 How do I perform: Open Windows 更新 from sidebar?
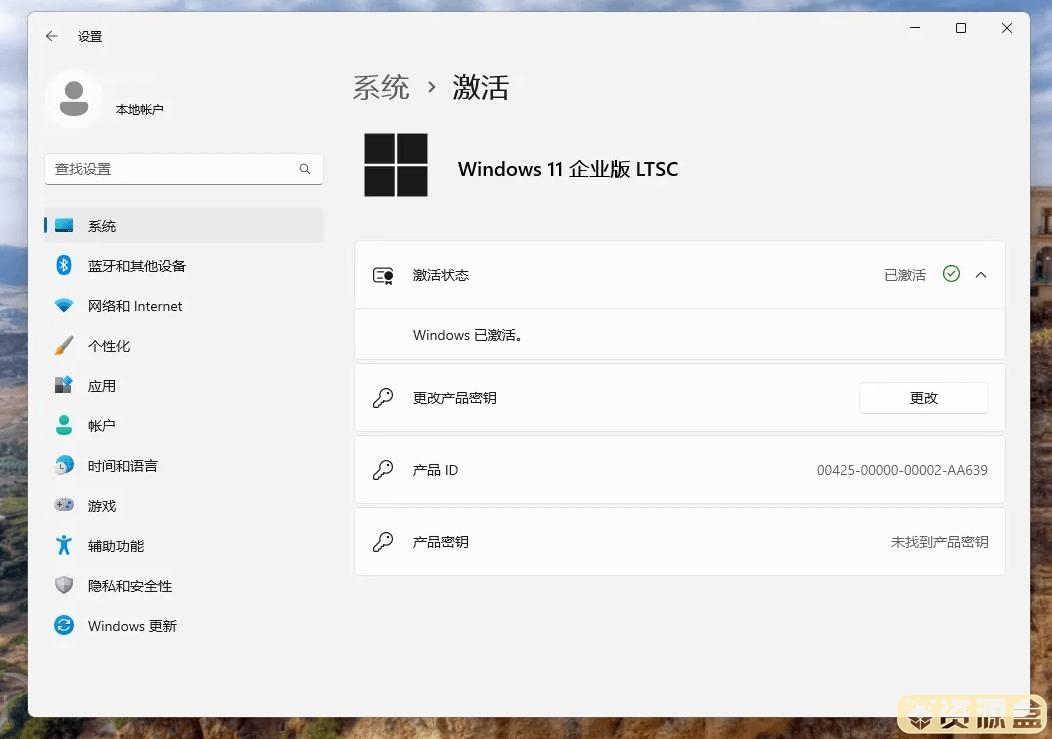184,626
